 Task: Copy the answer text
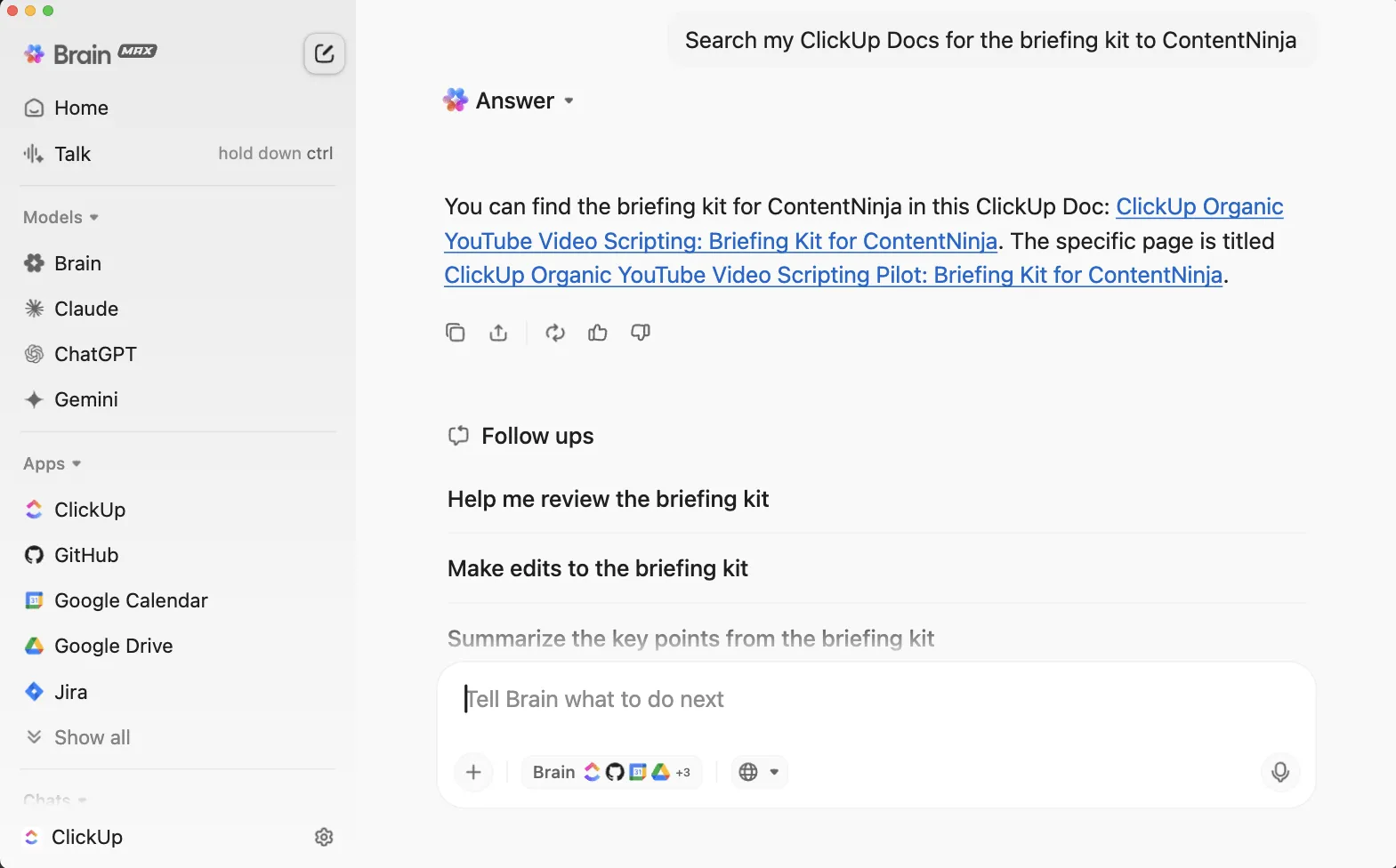click(x=455, y=333)
